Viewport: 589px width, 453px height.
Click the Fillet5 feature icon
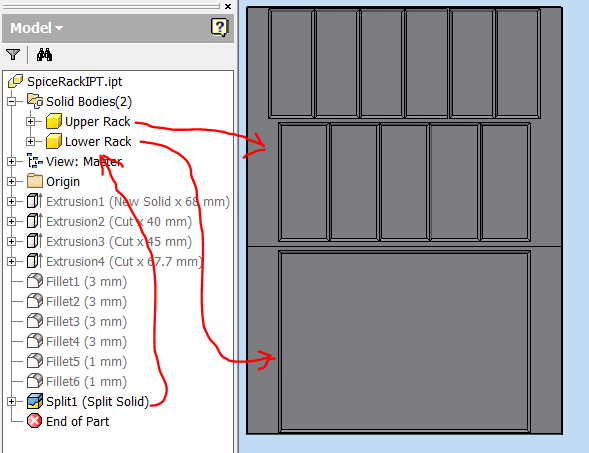click(x=35, y=361)
